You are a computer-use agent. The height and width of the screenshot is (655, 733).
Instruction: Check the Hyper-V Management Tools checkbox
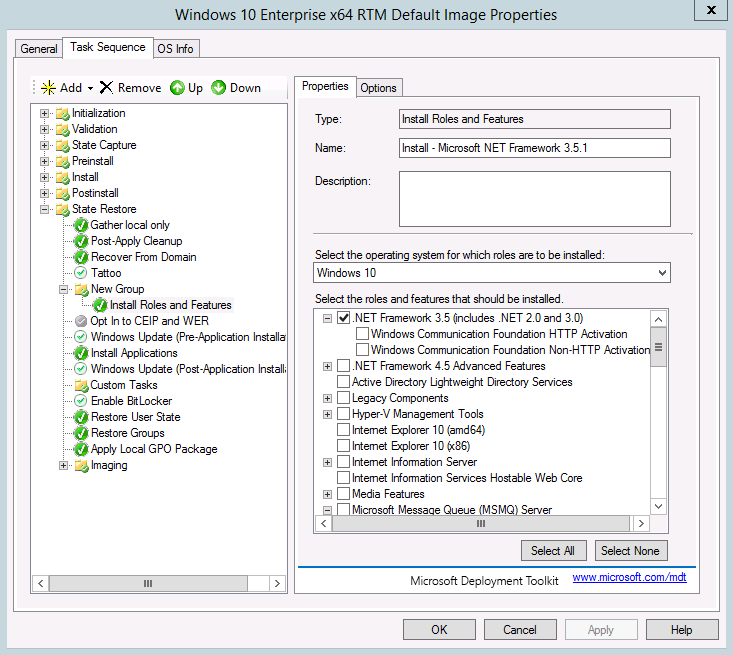tap(344, 414)
